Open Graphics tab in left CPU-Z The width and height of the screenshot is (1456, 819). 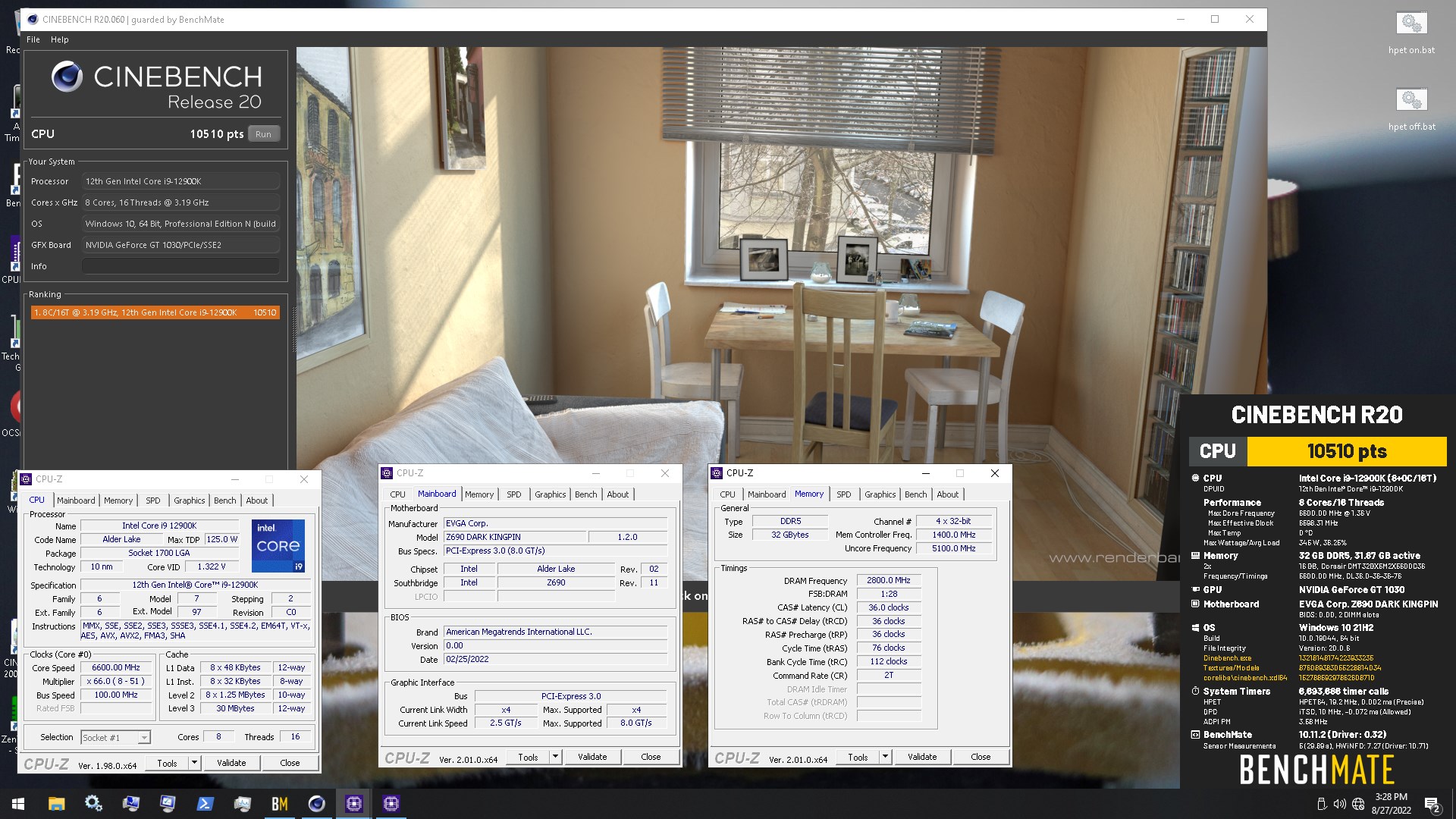click(190, 500)
